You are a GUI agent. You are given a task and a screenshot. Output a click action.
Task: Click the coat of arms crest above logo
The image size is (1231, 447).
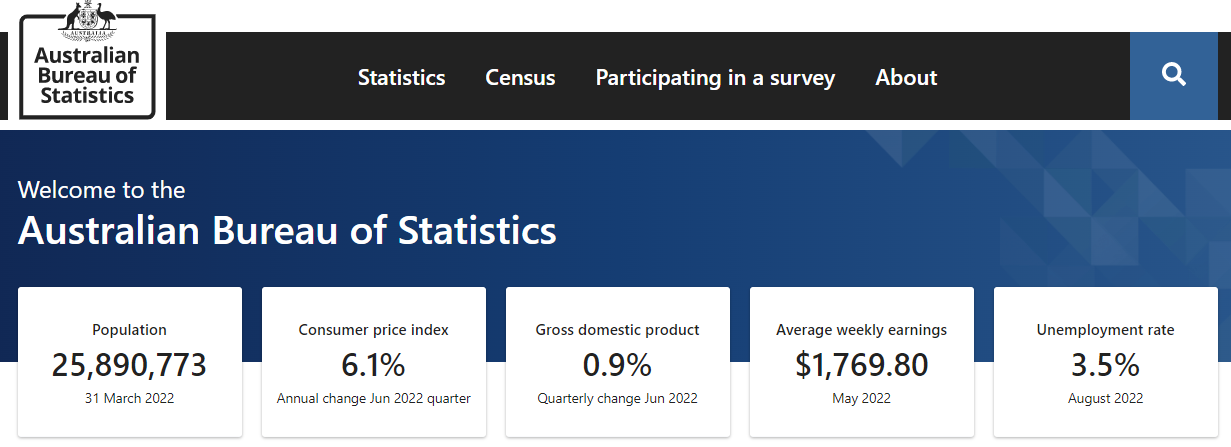click(88, 16)
